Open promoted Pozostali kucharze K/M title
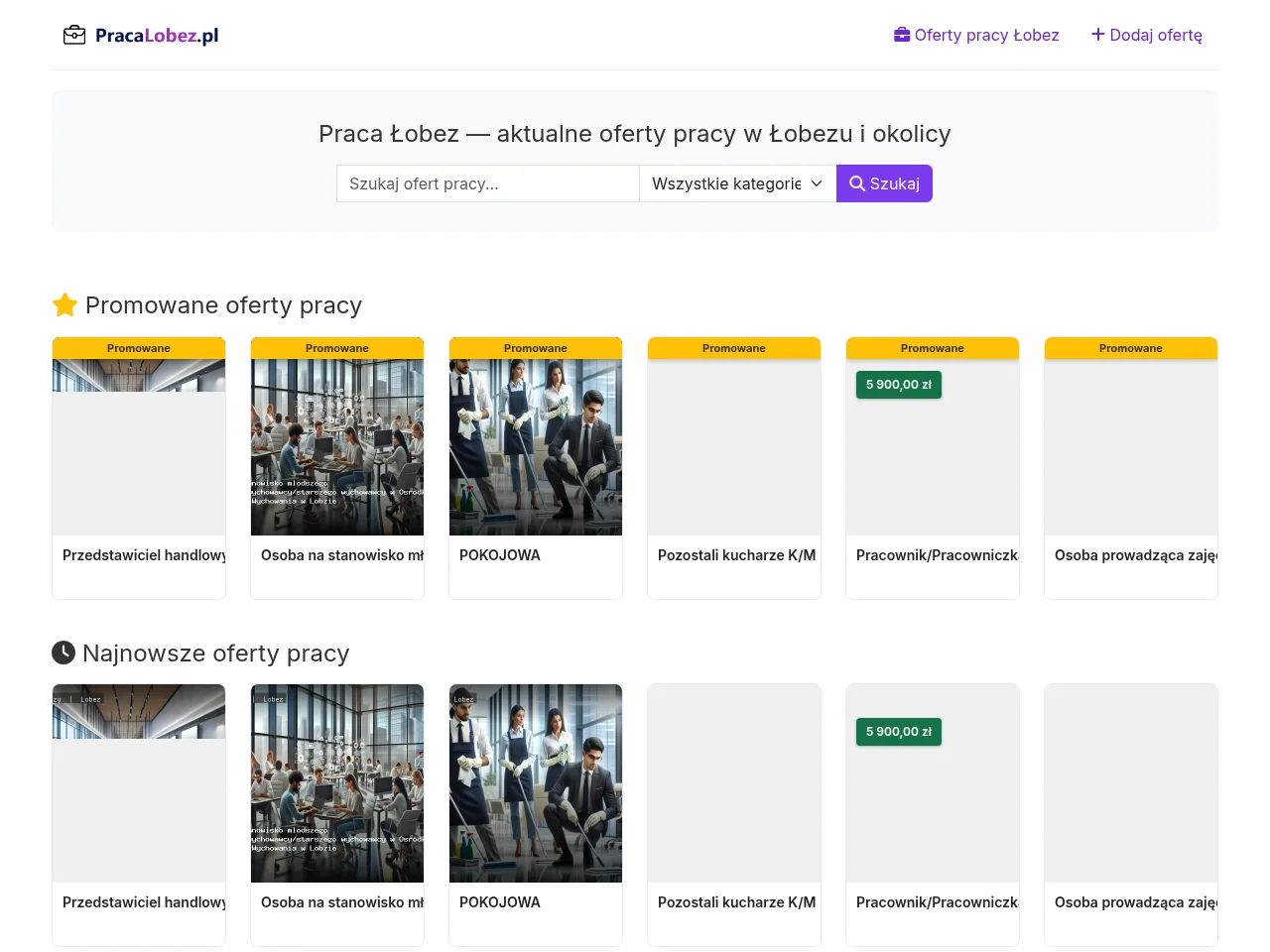1270x952 pixels. [737, 555]
